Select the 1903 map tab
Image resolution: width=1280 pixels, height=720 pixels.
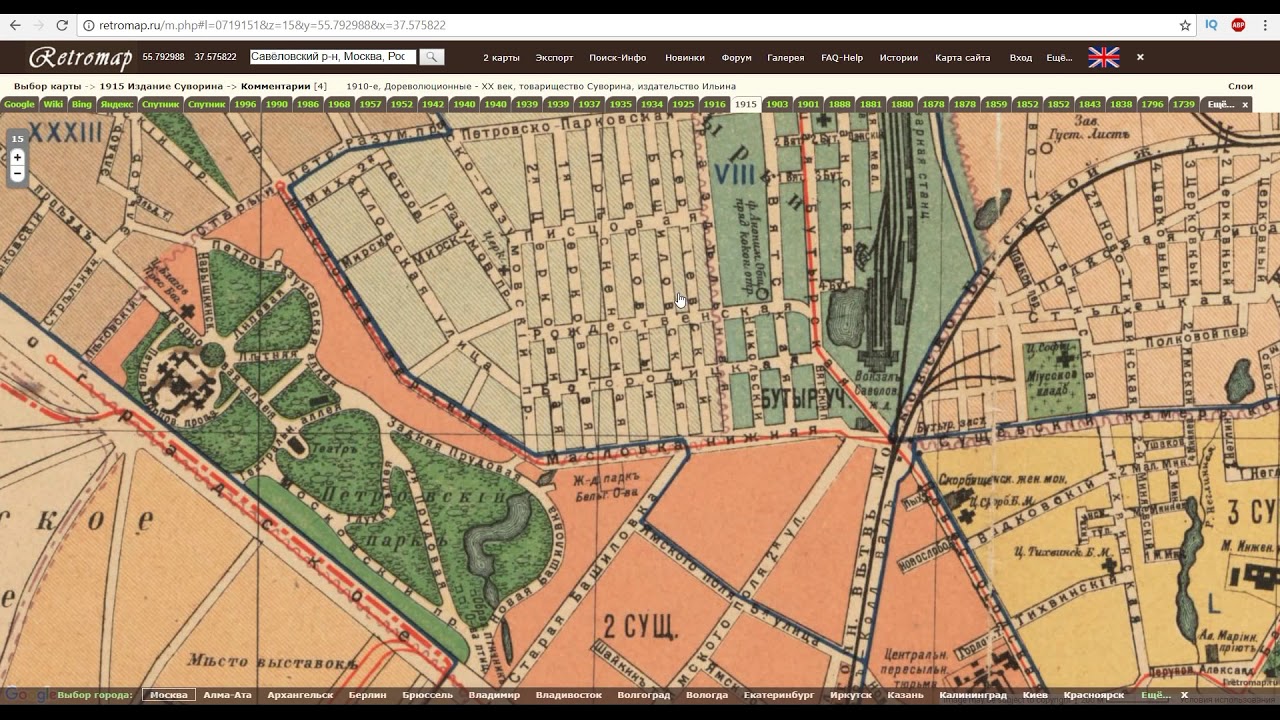(777, 104)
